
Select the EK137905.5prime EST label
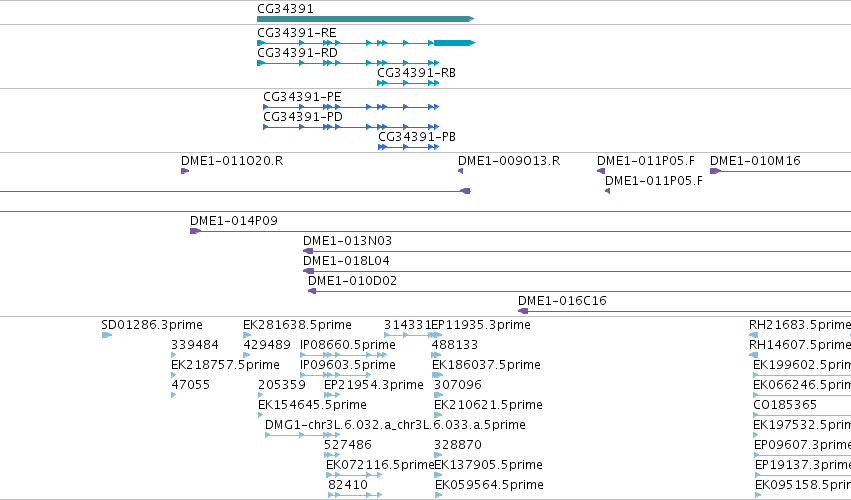pos(488,466)
